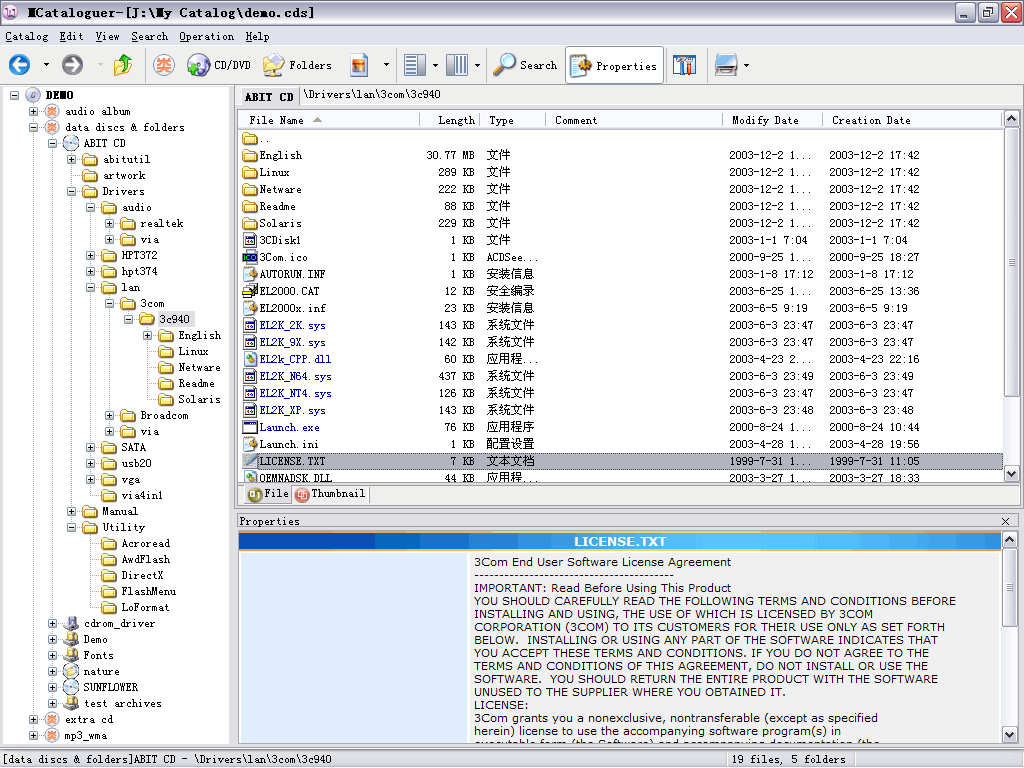Toggle the Properties panel button

[x=614, y=66]
